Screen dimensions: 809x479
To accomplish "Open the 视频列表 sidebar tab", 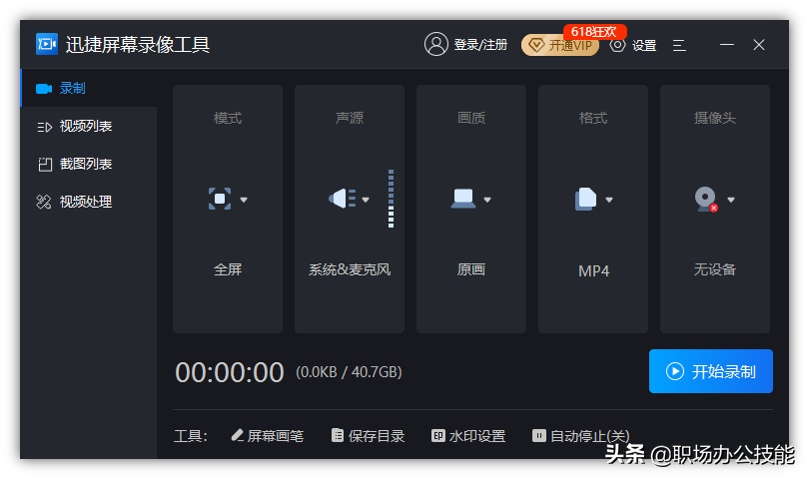I will [x=88, y=126].
